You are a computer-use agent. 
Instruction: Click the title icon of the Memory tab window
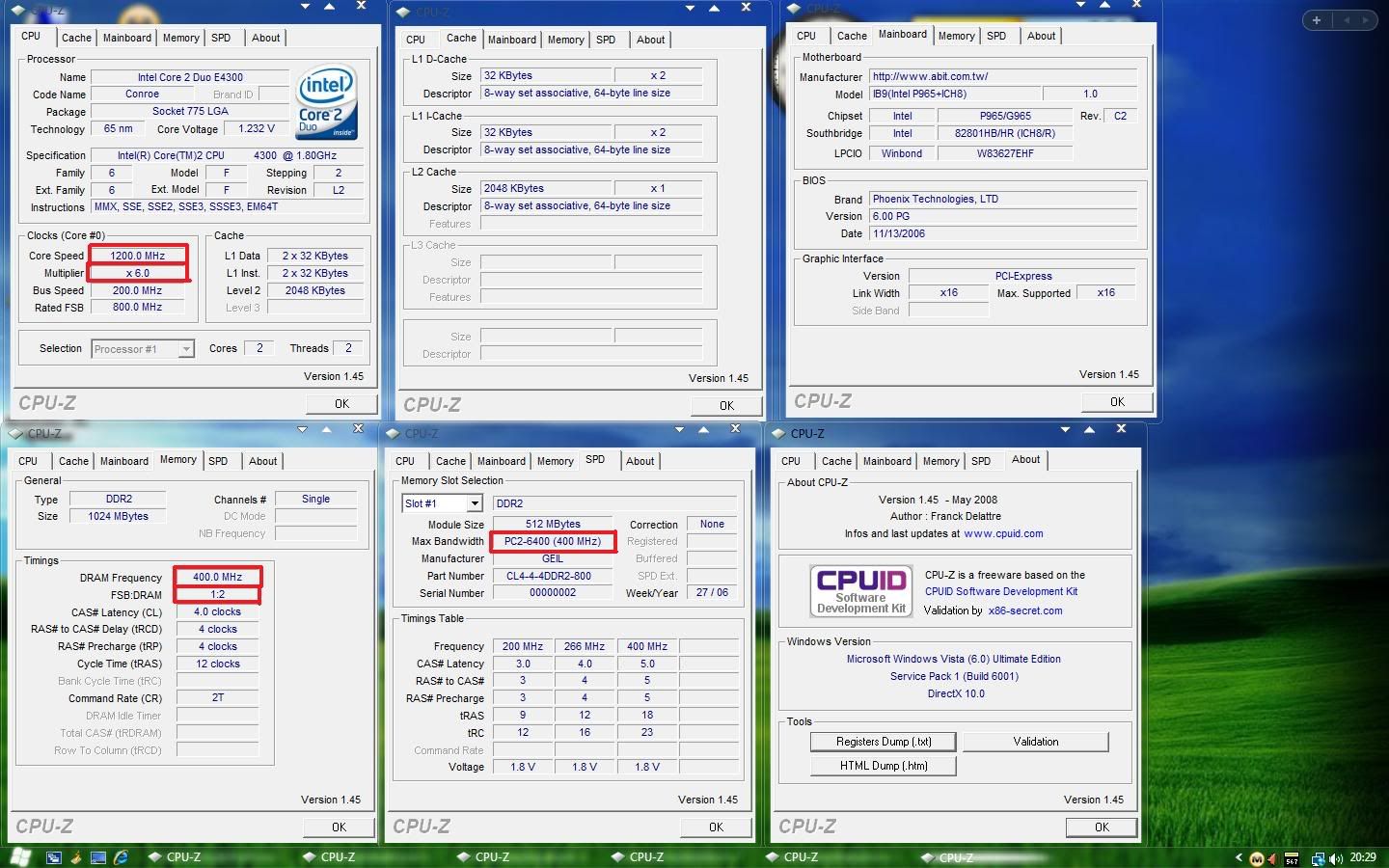[x=16, y=433]
